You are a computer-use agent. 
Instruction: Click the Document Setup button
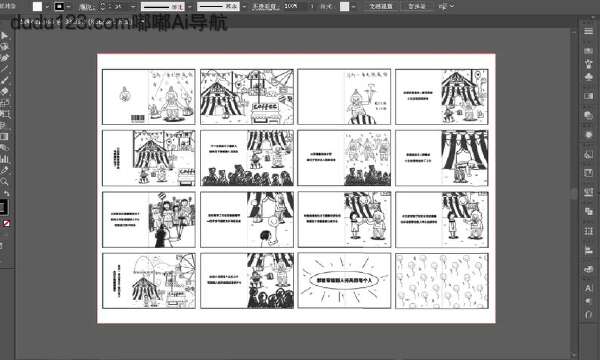point(381,7)
